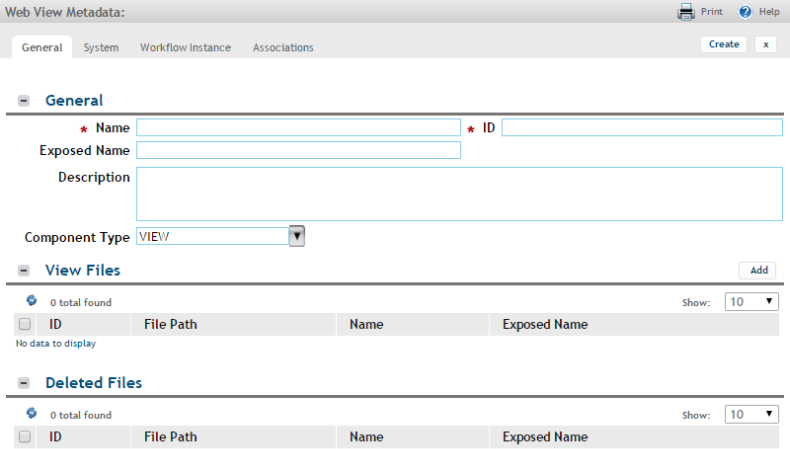Image resolution: width=790 pixels, height=449 pixels.
Task: Focus the Name input field
Action: 298,127
